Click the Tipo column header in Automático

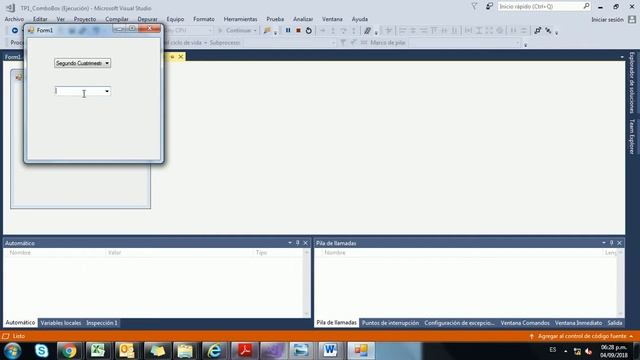click(x=261, y=253)
